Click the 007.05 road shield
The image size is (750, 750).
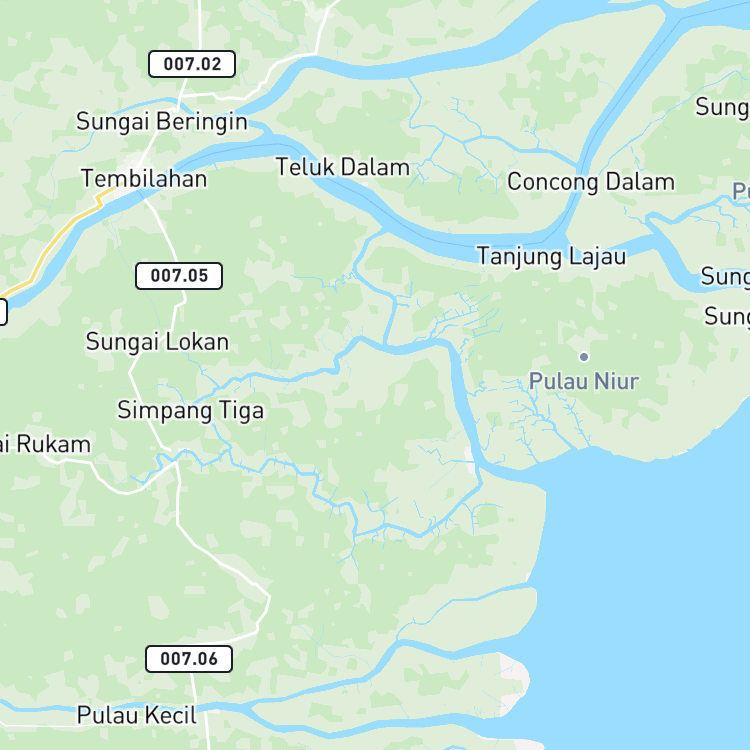(x=179, y=276)
